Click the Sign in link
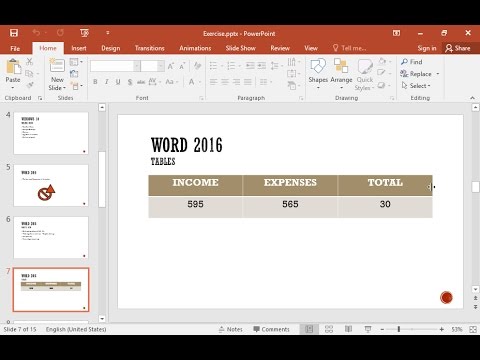This screenshot has width=480, height=360. (427, 48)
